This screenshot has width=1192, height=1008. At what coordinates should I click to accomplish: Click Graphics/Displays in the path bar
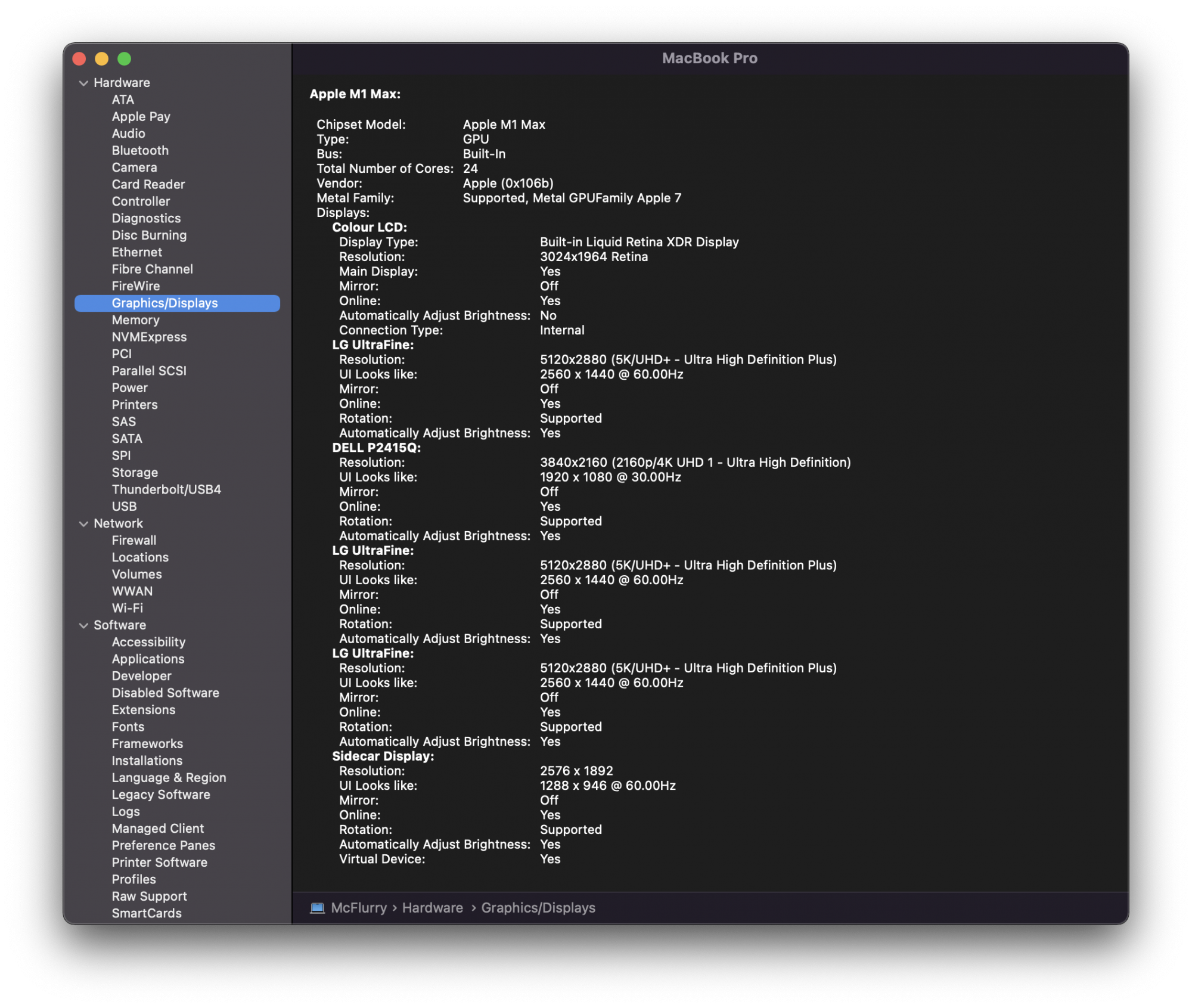pyautogui.click(x=538, y=908)
